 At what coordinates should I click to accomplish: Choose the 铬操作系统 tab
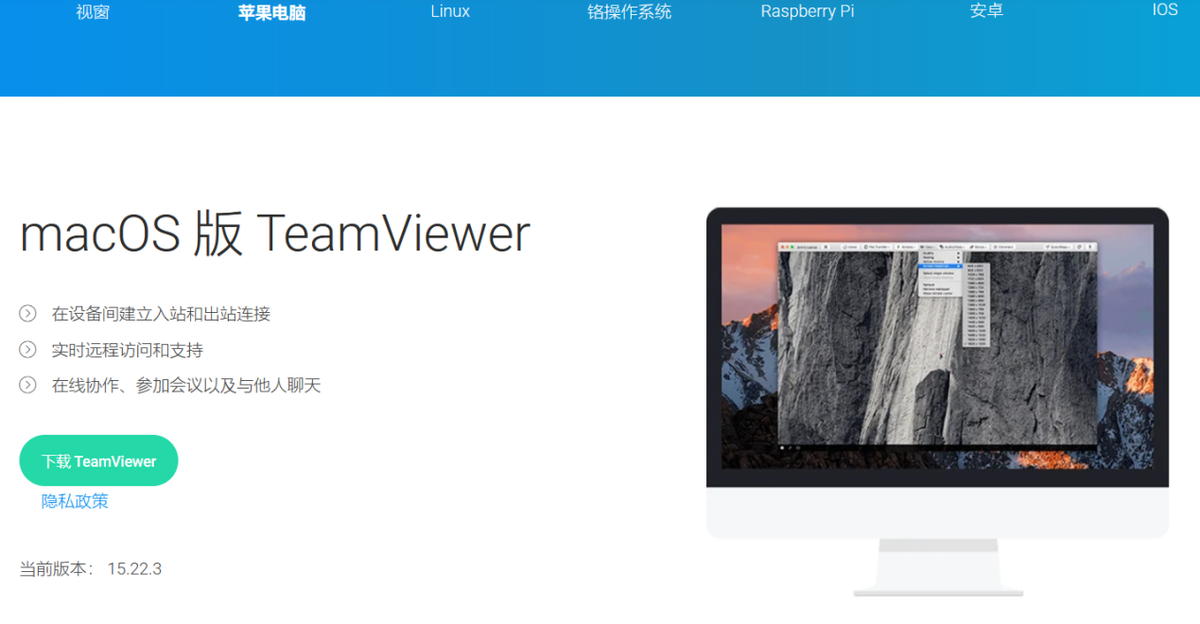coord(629,12)
